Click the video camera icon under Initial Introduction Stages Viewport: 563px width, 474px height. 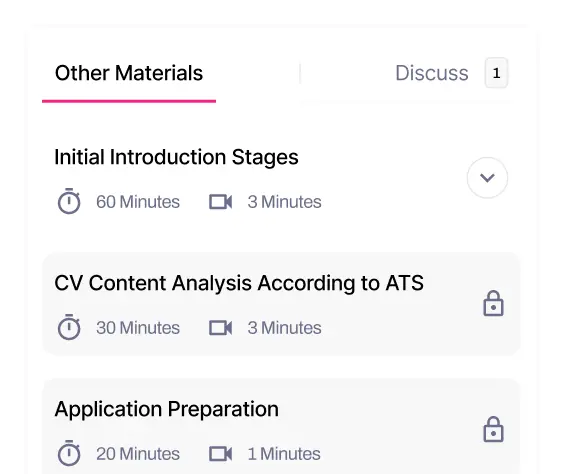click(x=220, y=202)
